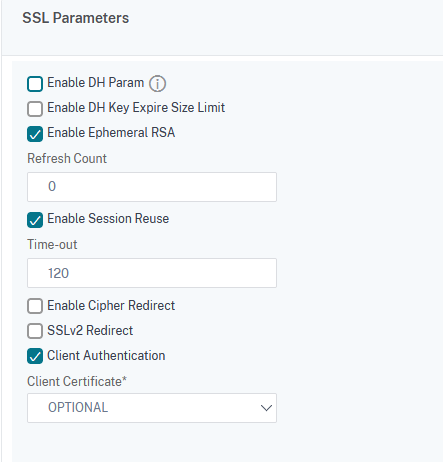Image resolution: width=443 pixels, height=462 pixels.
Task: Click the Client Certificate* label
Action: (x=77, y=381)
